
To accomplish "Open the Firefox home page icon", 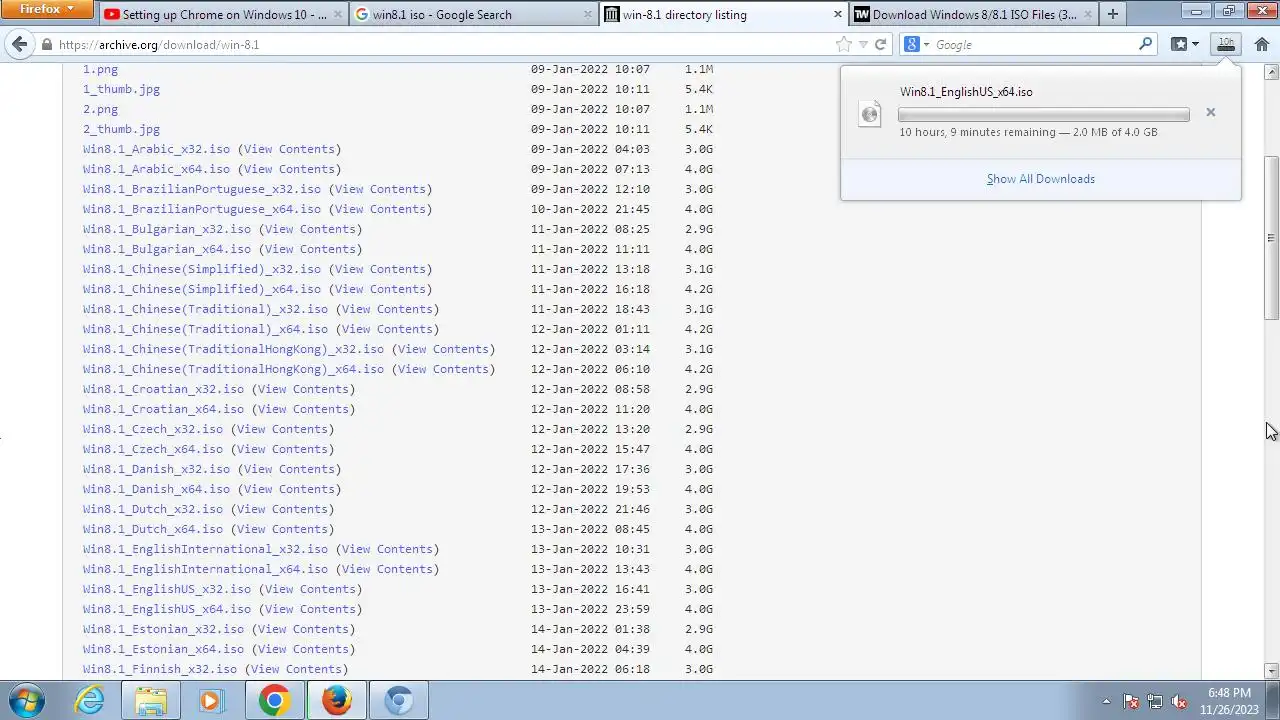I will [1262, 44].
